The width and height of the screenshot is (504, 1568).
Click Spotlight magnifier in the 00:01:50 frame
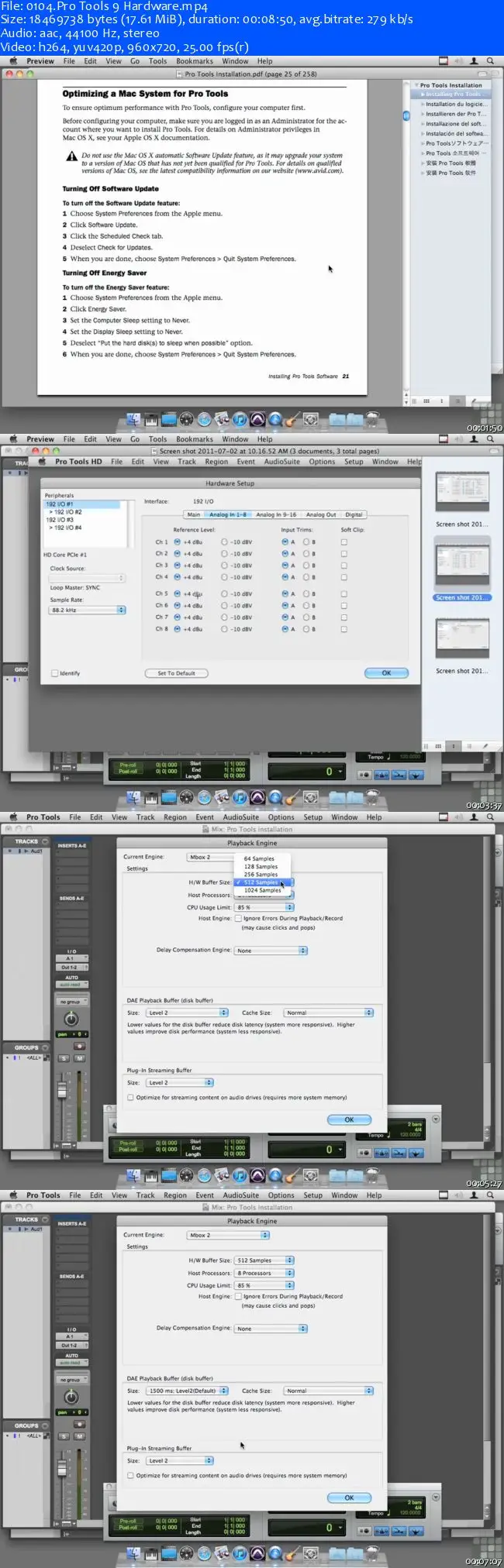pyautogui.click(x=490, y=61)
